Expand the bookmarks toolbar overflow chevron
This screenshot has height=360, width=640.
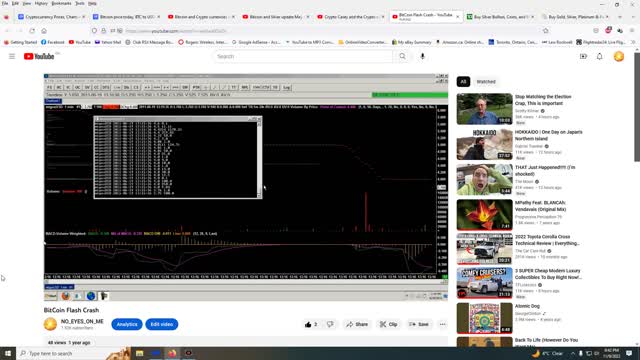633,42
